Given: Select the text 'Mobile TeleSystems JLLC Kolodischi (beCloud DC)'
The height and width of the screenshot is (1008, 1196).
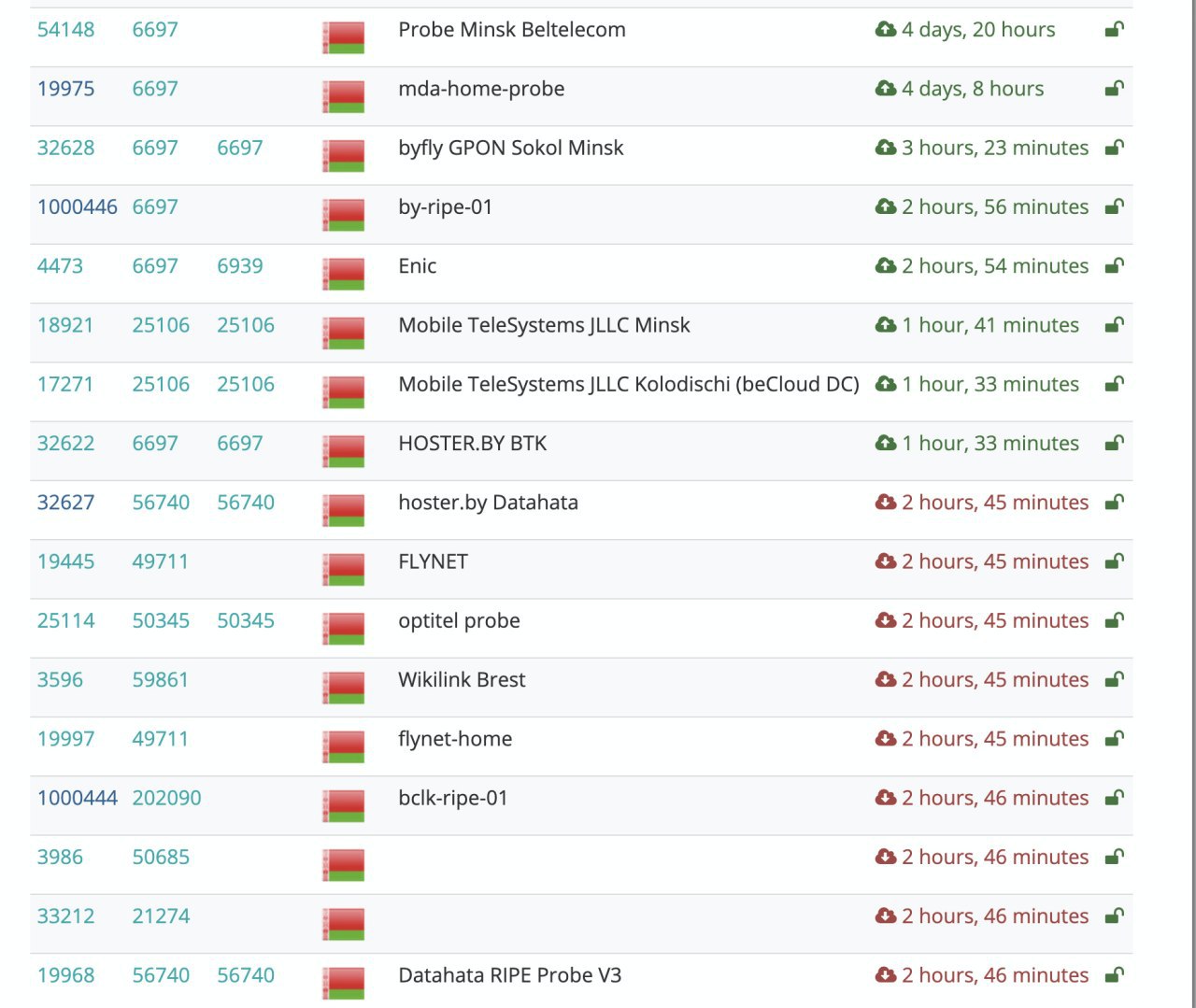Looking at the screenshot, I should pos(629,384).
